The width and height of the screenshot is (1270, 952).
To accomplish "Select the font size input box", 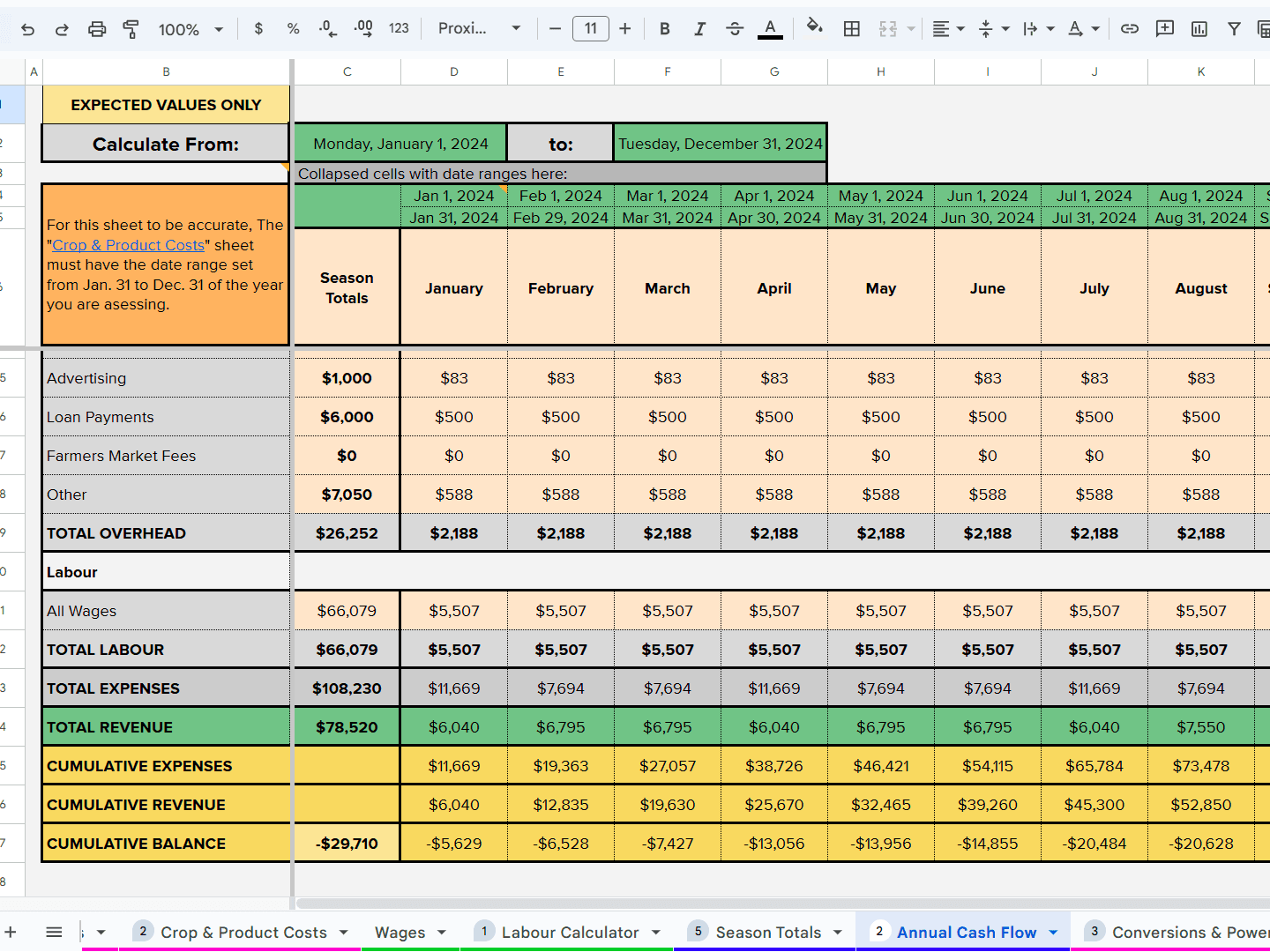I will (x=590, y=27).
